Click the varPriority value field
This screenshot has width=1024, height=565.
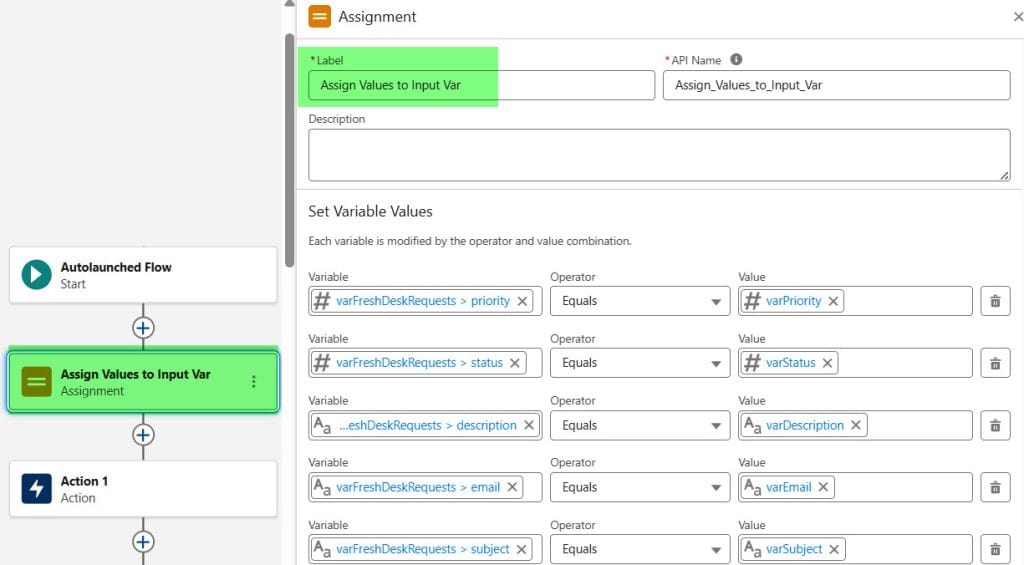pyautogui.click(x=855, y=301)
